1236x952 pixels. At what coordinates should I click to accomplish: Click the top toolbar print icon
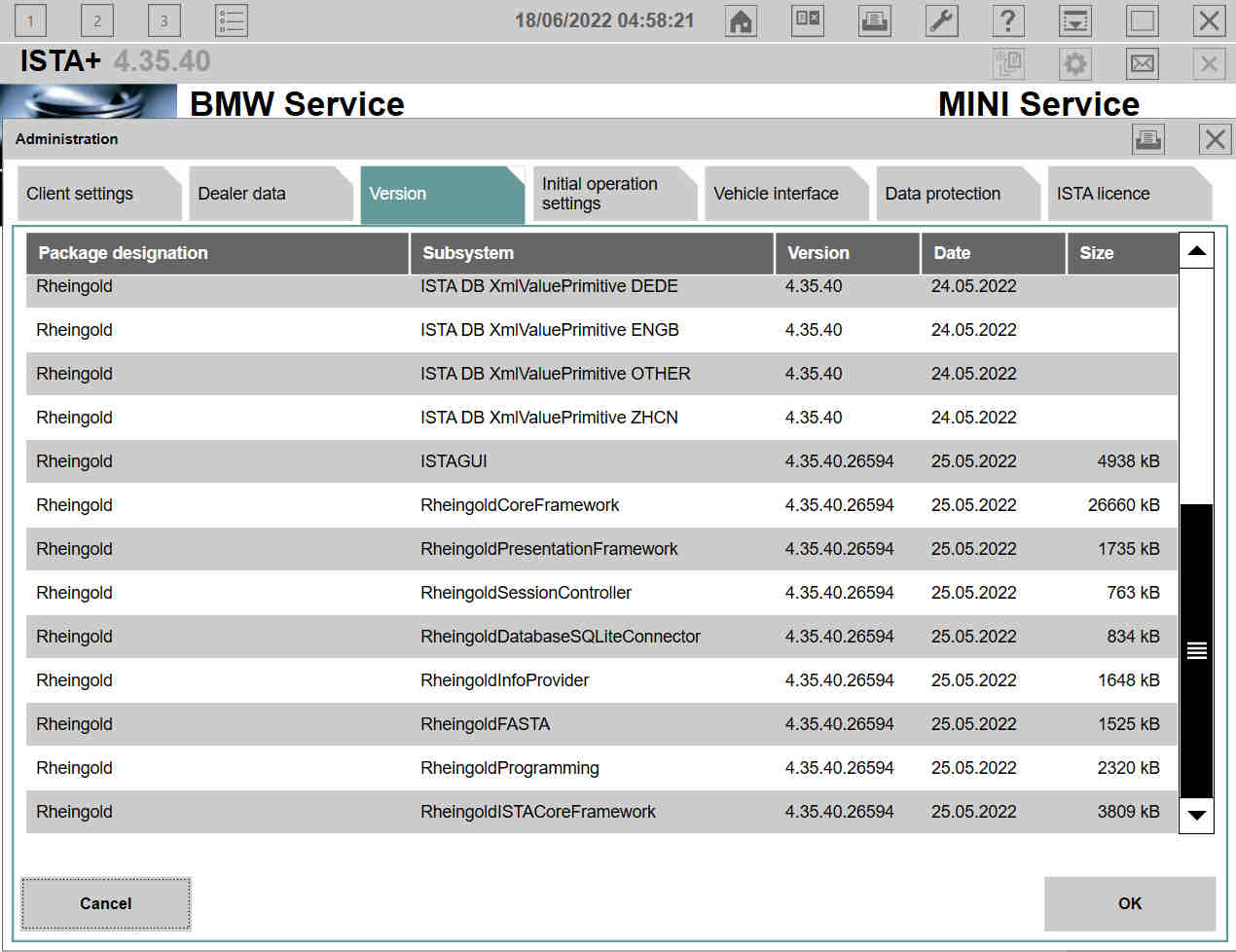click(x=875, y=20)
